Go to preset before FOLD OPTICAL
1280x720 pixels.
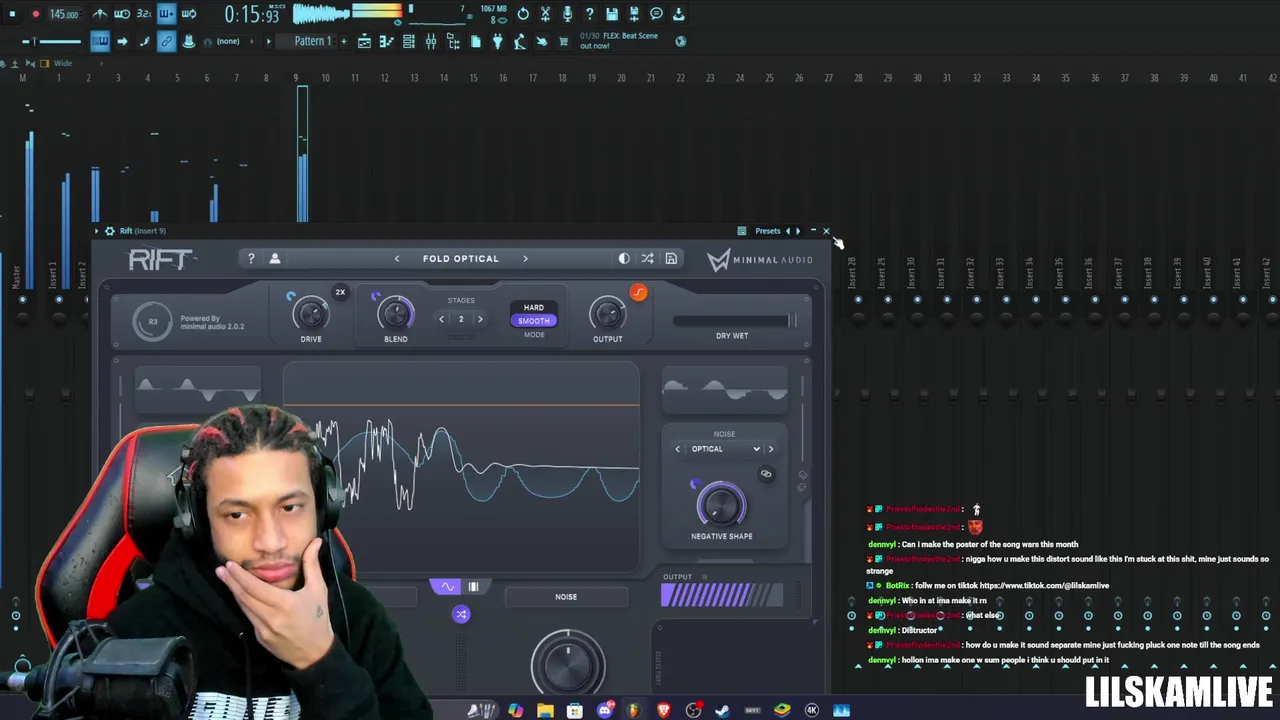(397, 259)
